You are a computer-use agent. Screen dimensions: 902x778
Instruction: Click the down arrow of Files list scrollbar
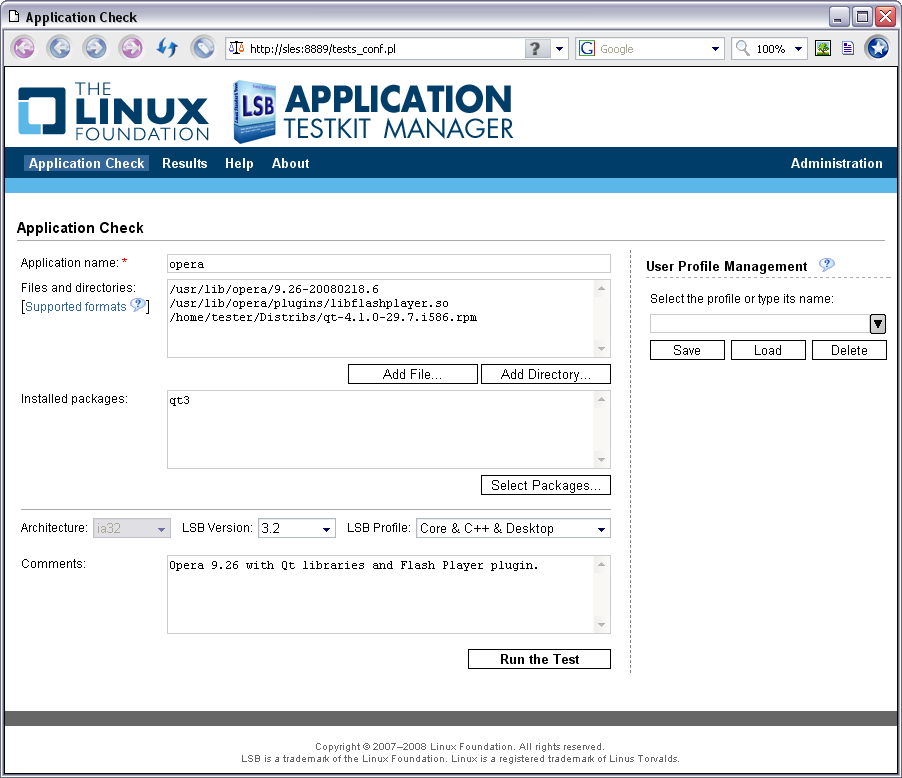point(601,349)
